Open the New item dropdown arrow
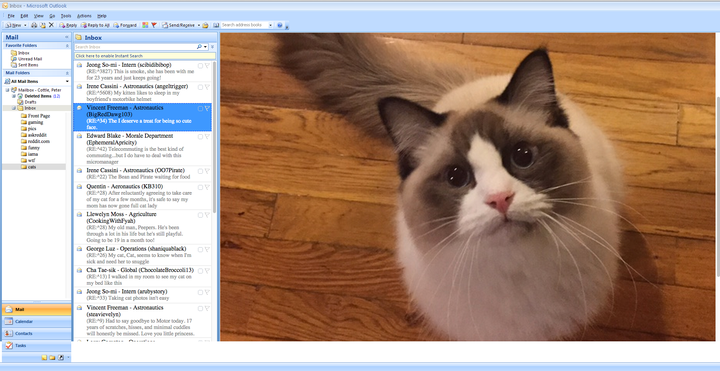This screenshot has width=720, height=371. click(25, 25)
